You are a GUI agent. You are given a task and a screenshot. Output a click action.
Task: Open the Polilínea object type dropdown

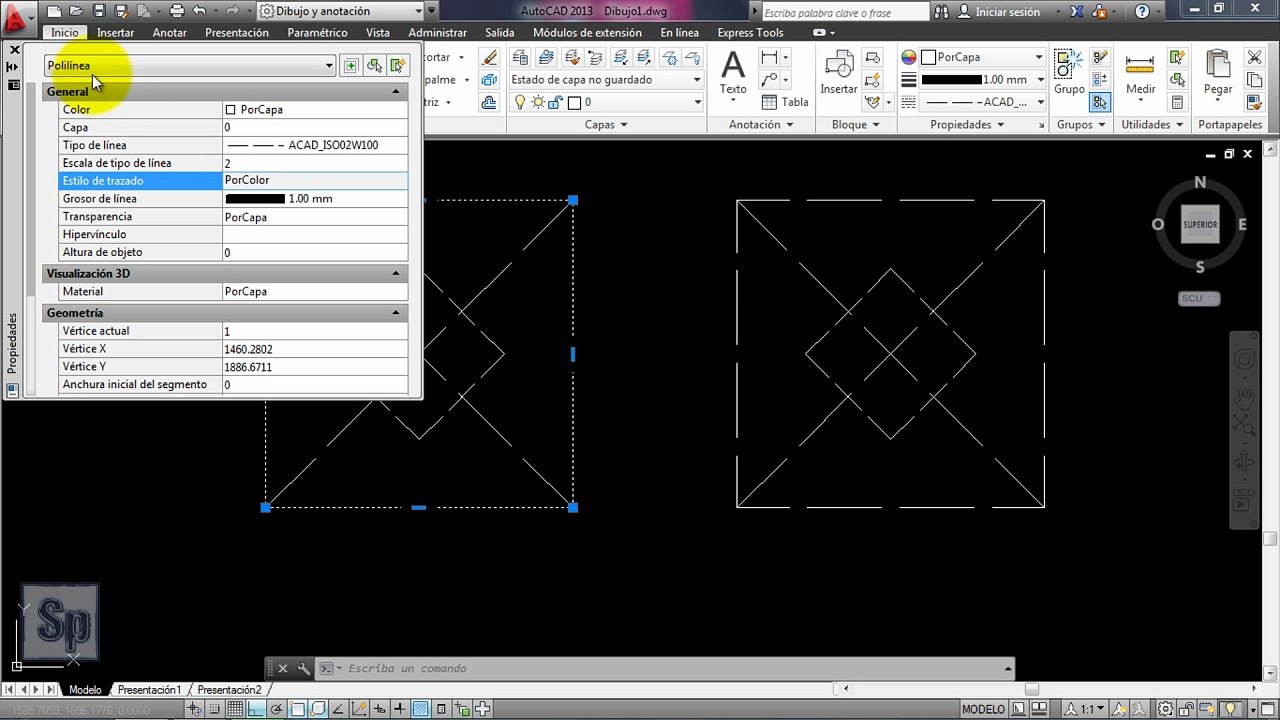tap(190, 66)
